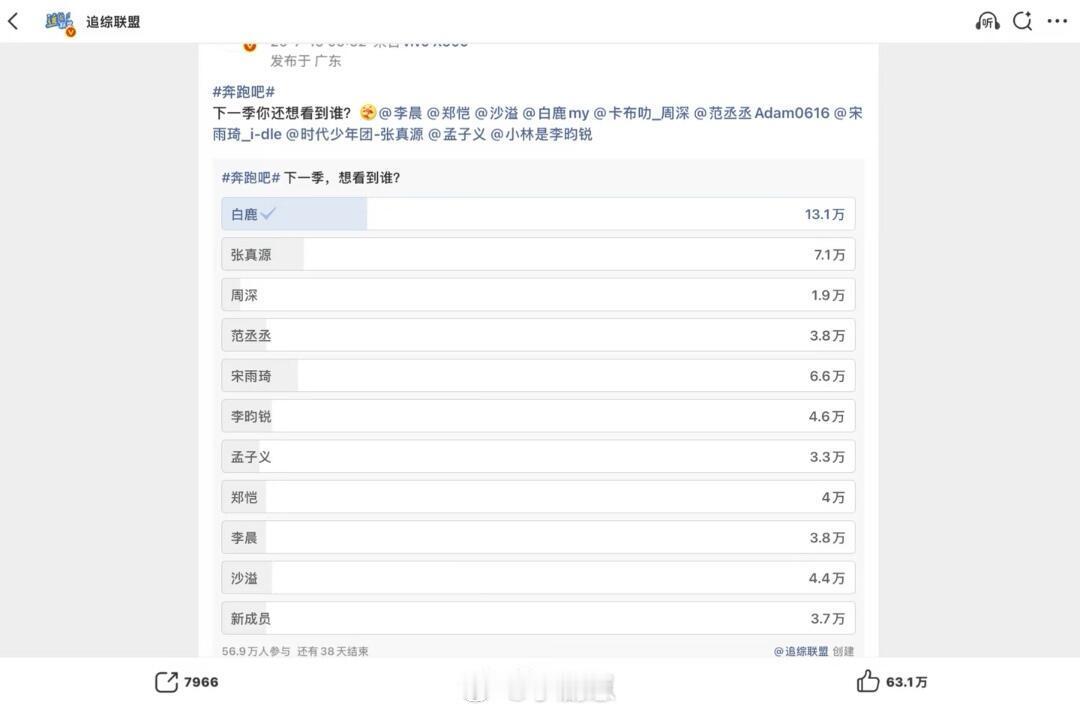1080x713 pixels.
Task: Open @孟子义 mention link
Action: tap(457, 134)
